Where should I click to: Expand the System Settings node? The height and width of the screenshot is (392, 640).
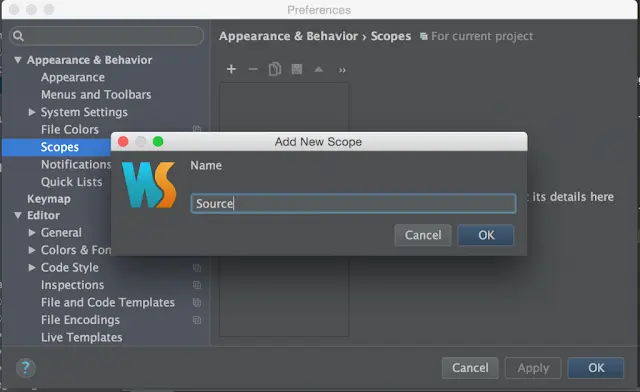click(x=32, y=112)
